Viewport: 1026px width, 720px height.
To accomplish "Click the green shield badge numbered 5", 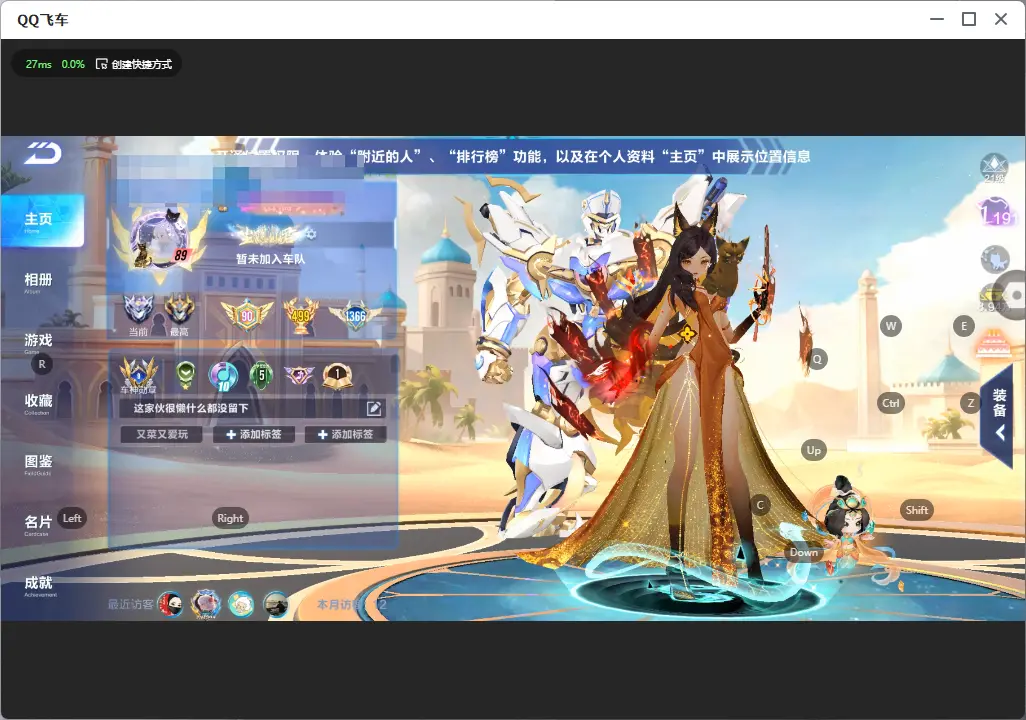I will 261,376.
